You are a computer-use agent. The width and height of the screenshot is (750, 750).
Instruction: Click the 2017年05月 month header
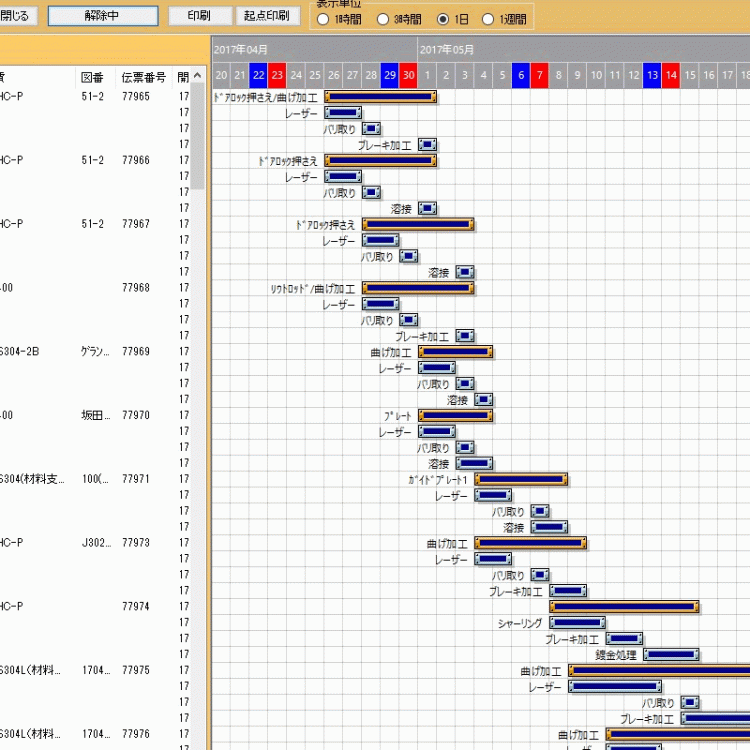584,50
